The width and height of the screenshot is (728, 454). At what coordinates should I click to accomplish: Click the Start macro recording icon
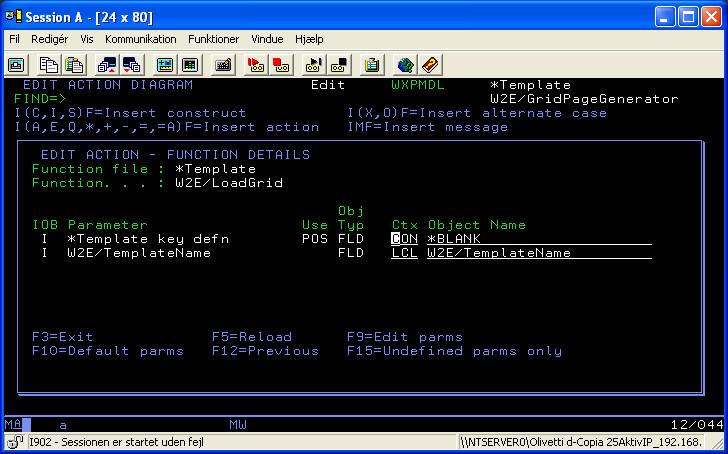click(255, 65)
